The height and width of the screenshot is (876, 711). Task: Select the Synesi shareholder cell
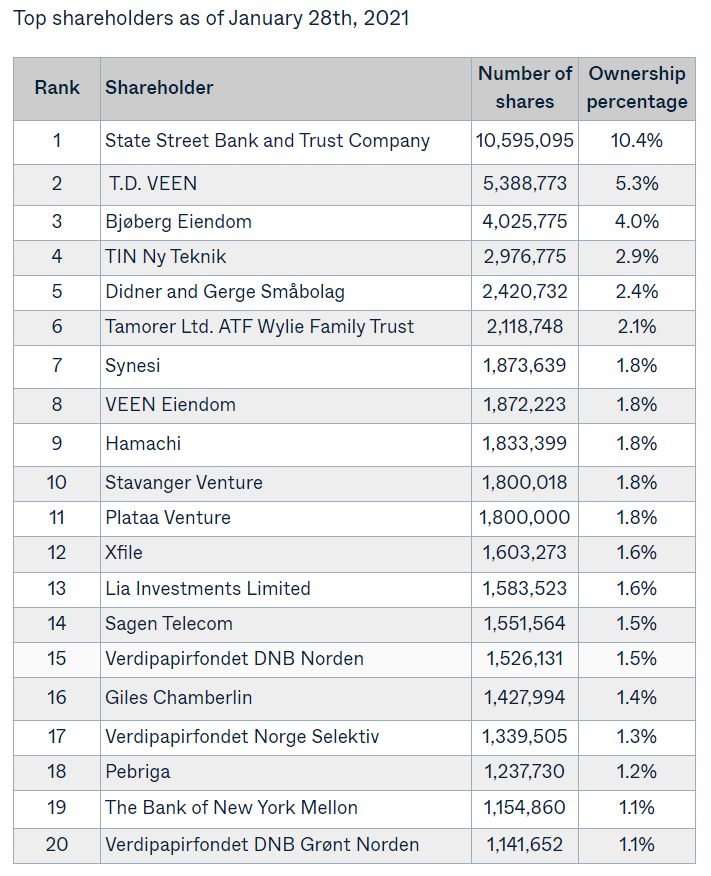click(133, 366)
